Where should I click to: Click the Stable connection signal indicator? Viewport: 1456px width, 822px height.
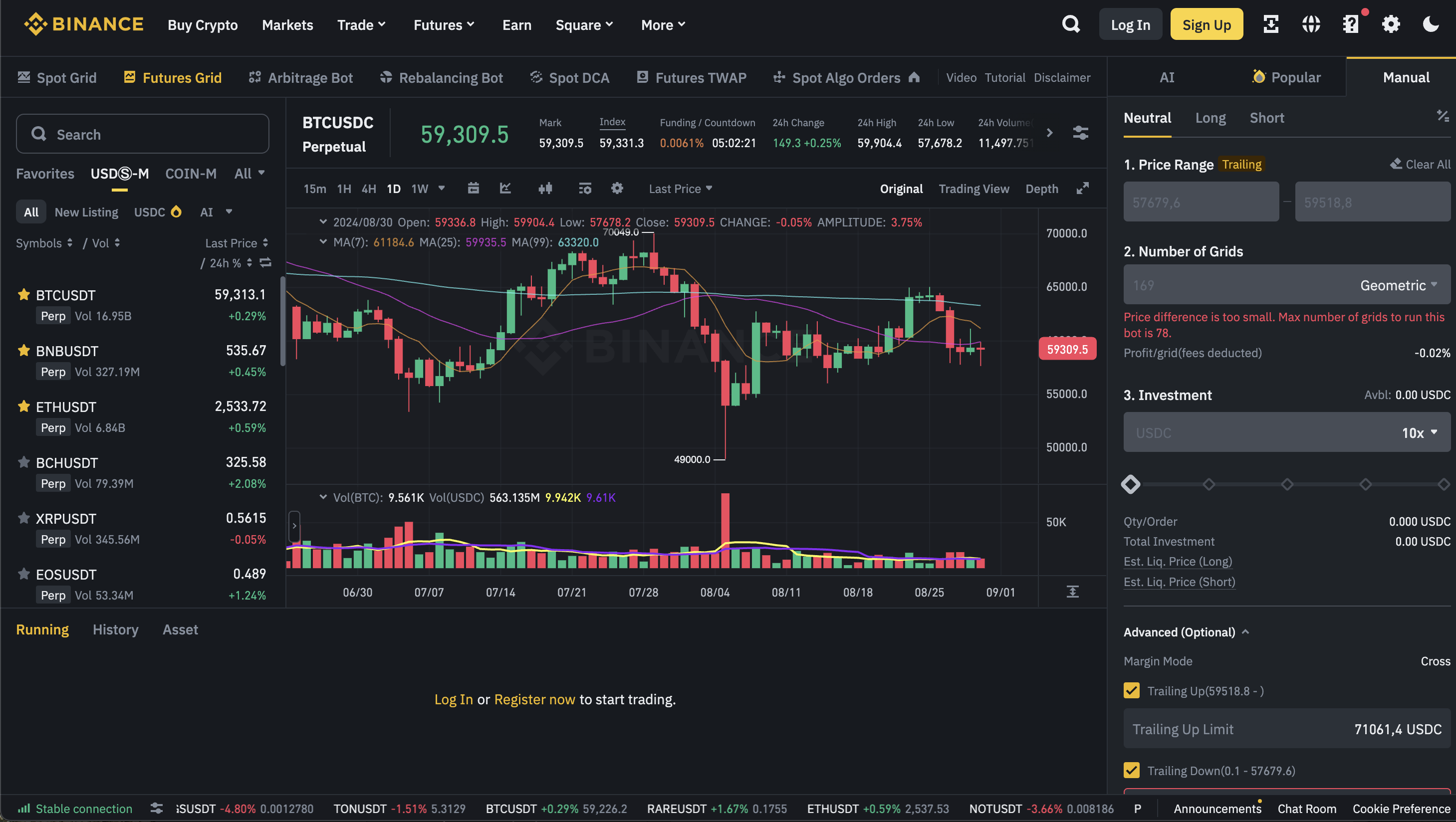(x=75, y=808)
